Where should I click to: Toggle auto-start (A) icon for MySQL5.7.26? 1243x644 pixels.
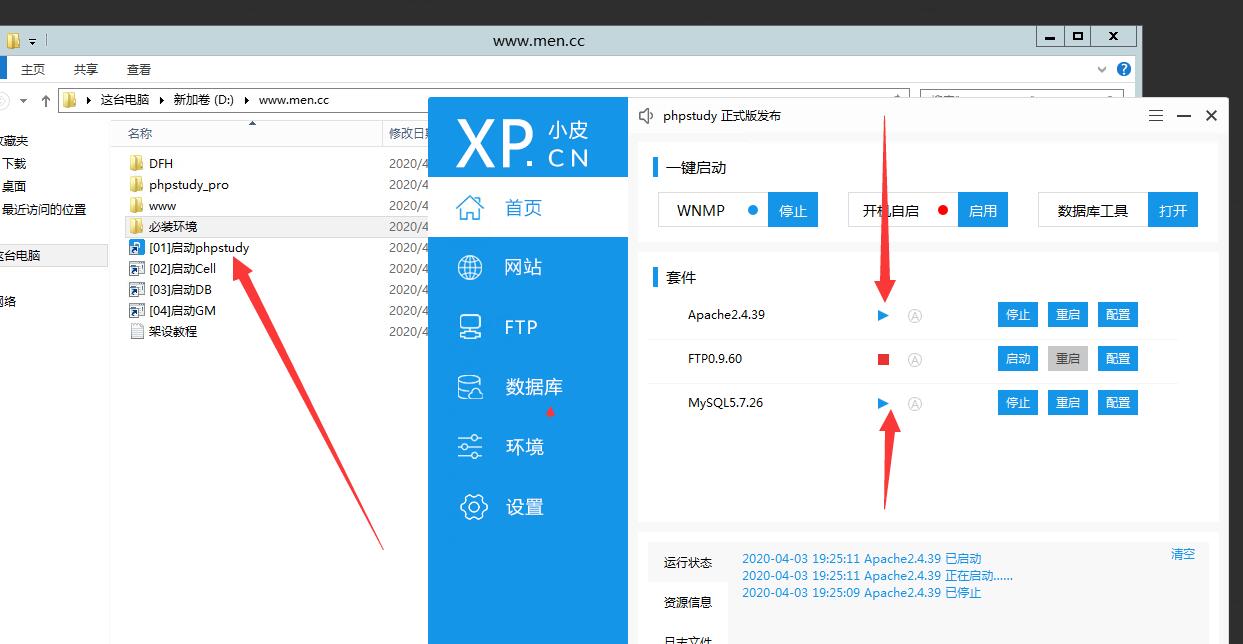(914, 404)
